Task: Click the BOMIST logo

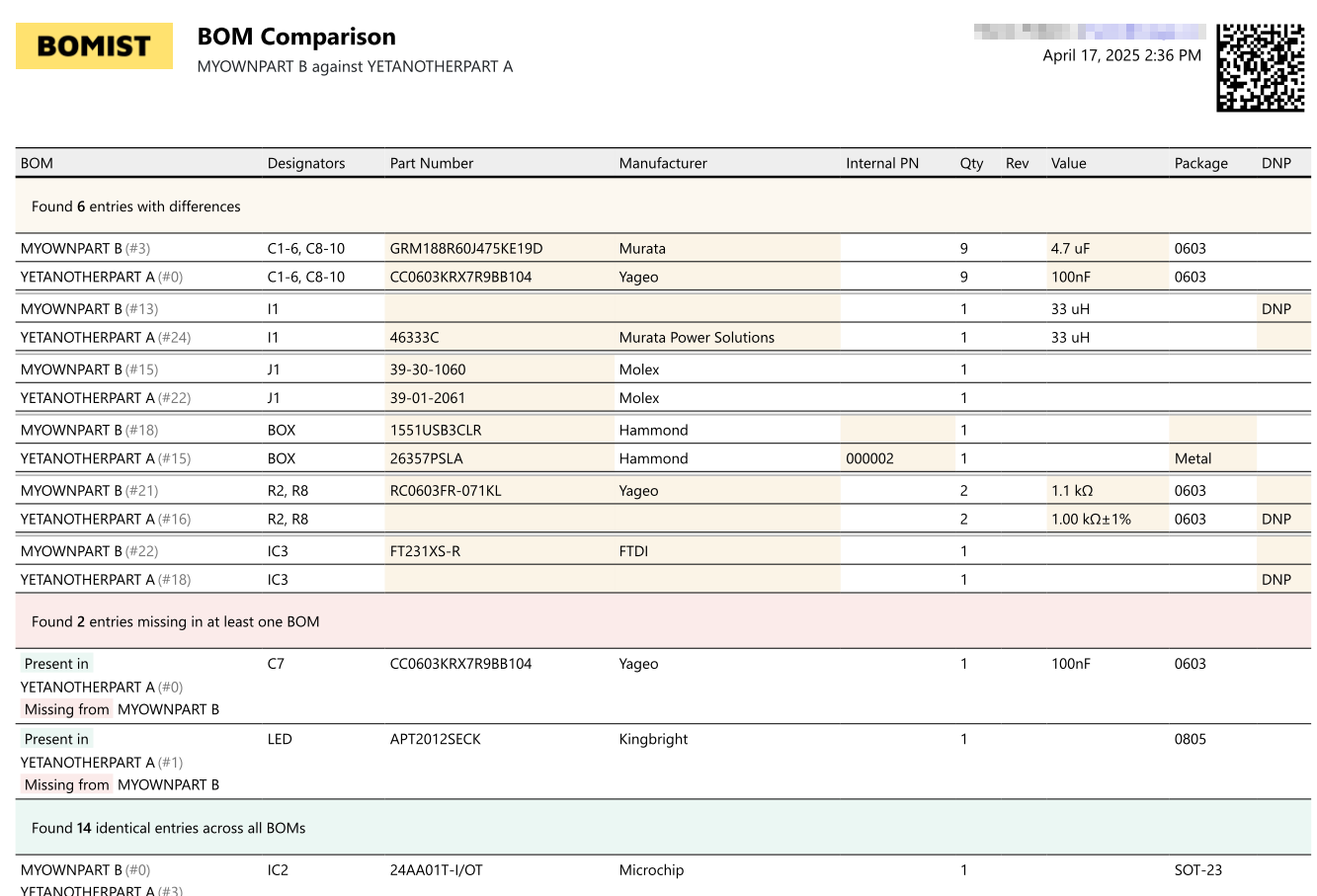Action: pyautogui.click(x=94, y=46)
